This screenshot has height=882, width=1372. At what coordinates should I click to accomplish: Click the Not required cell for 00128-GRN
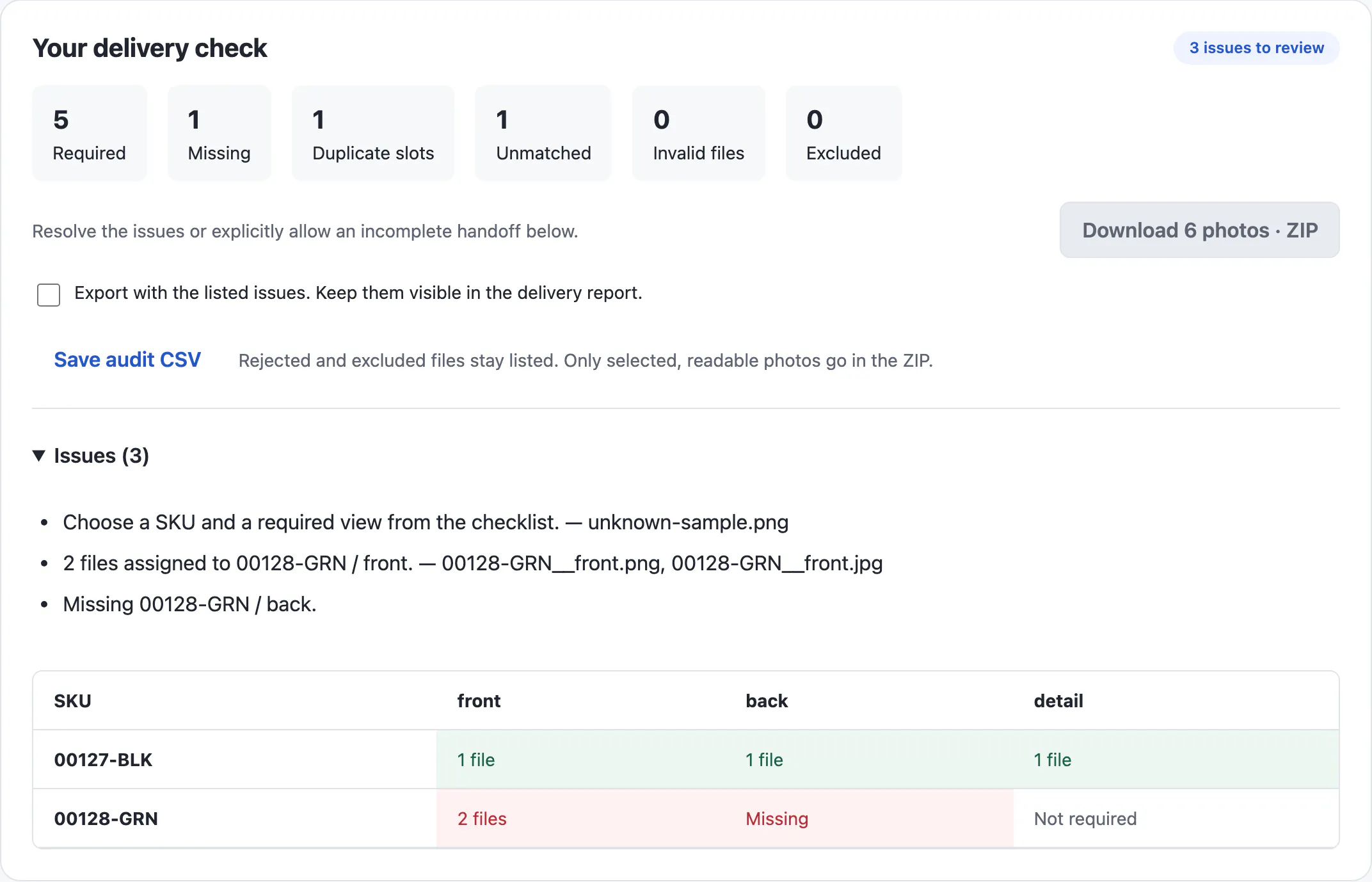point(1176,819)
